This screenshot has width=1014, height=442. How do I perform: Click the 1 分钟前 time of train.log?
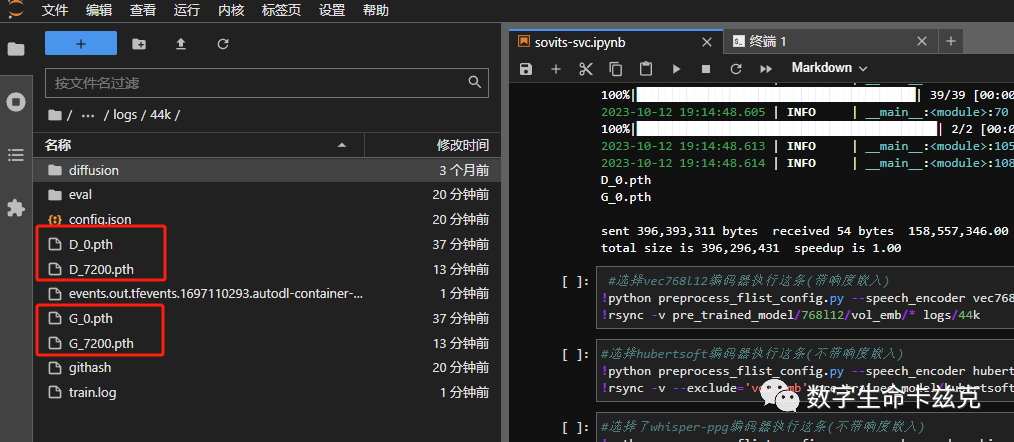(464, 392)
